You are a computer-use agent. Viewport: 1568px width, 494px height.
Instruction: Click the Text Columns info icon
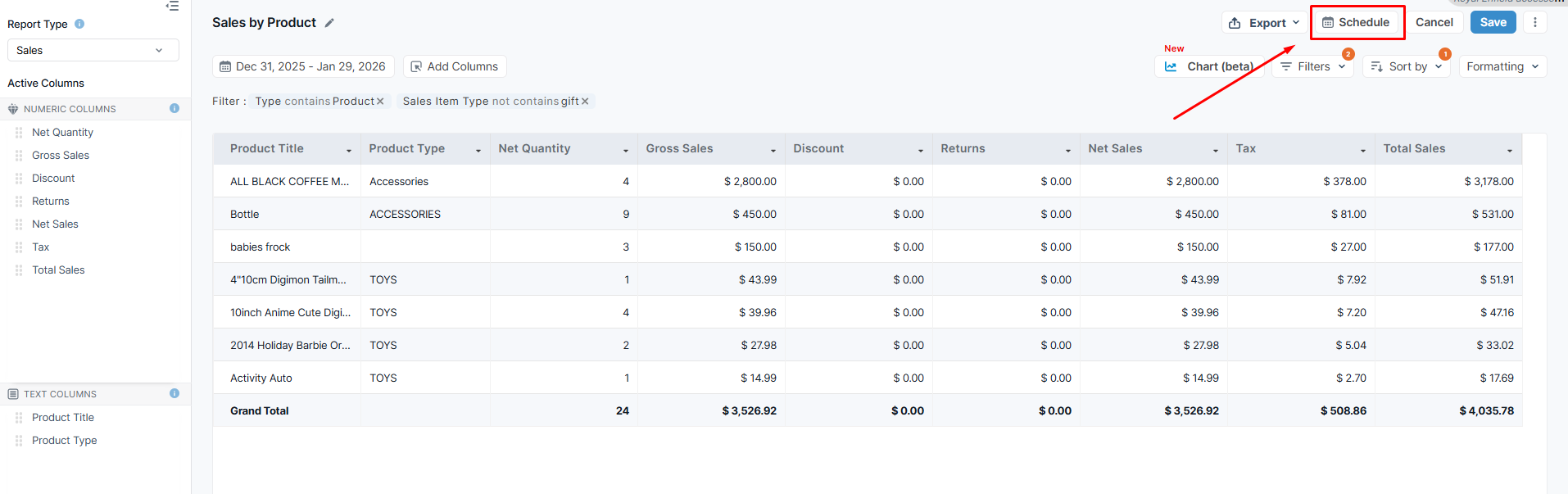(174, 393)
